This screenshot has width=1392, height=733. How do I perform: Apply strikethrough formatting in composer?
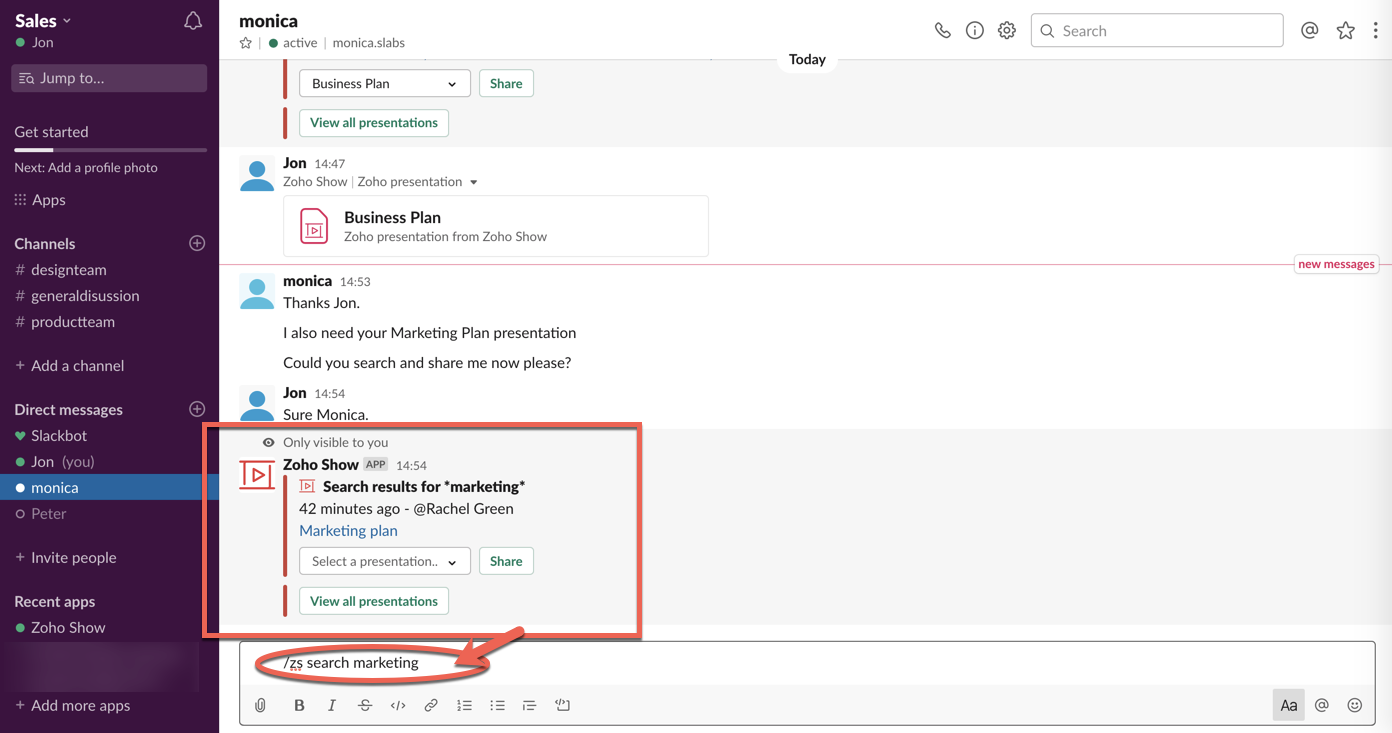point(365,705)
